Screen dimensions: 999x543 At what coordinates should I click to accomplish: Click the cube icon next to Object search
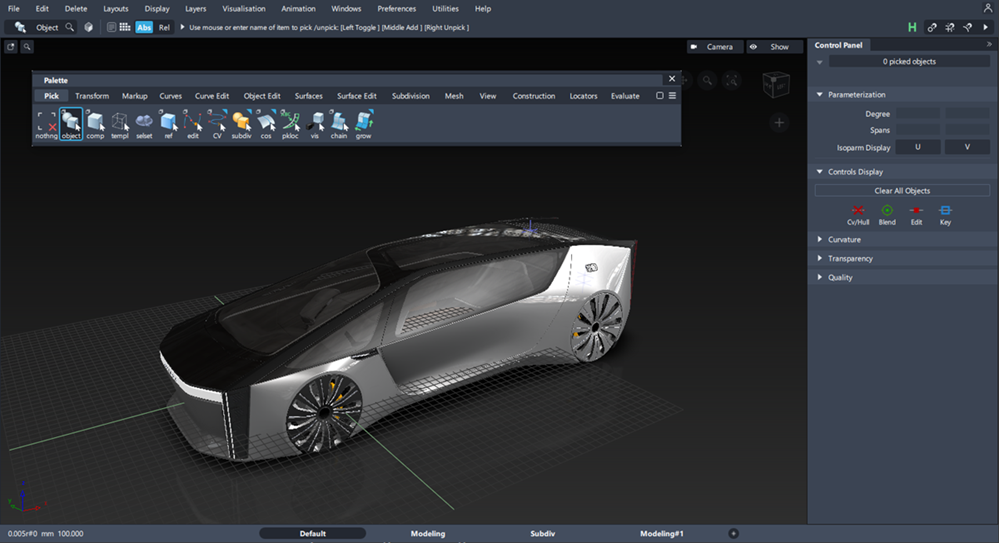pyautogui.click(x=89, y=27)
